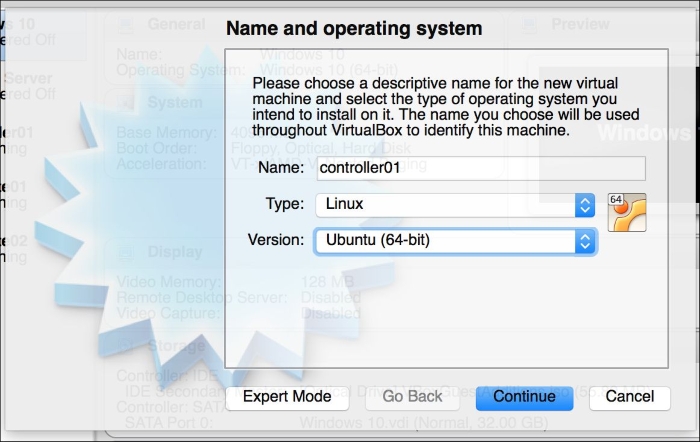Click the Display section monitor icon in background
This screenshot has height=442, width=700.
[x=125, y=253]
